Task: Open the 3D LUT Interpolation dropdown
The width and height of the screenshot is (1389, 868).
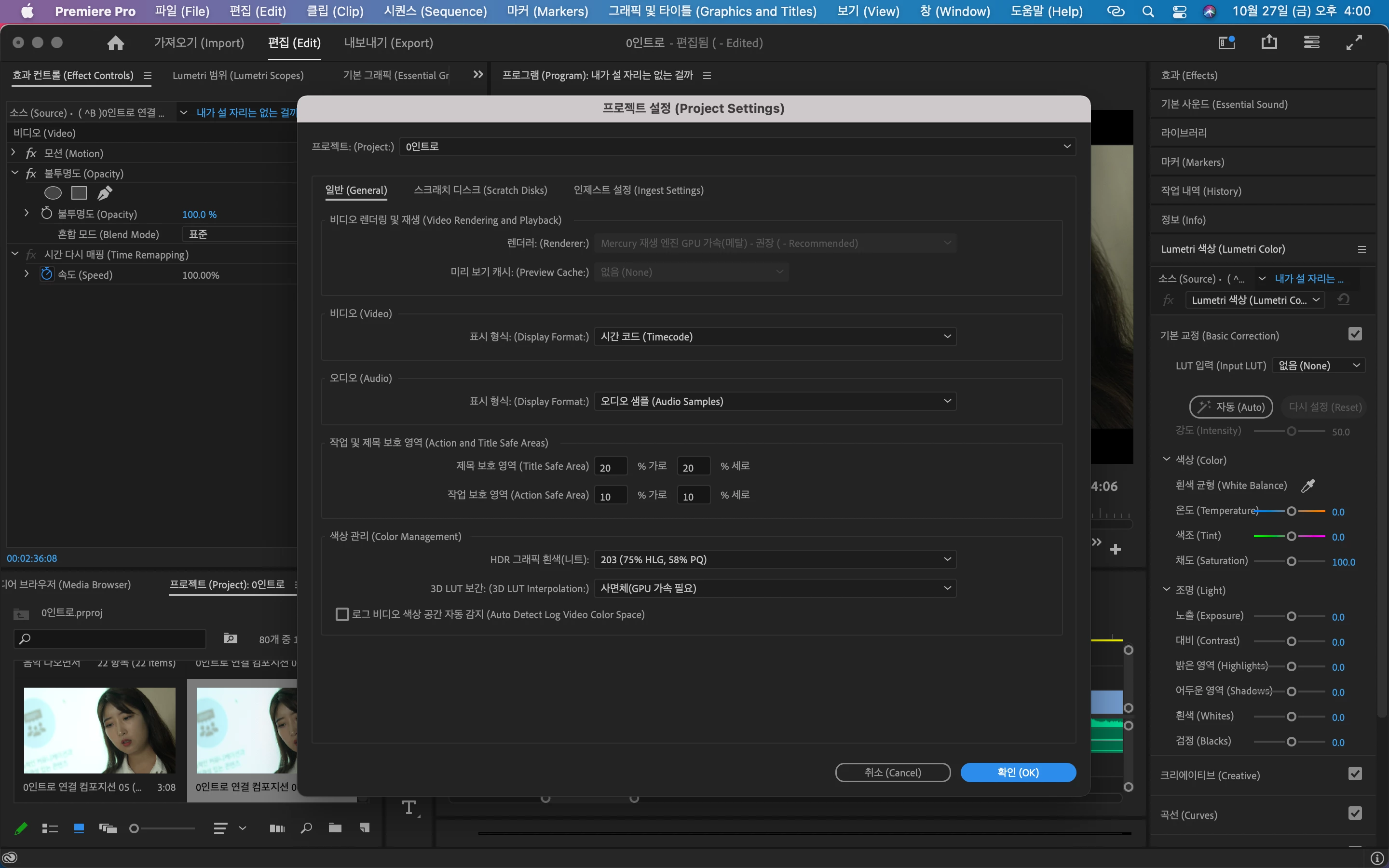Action: (775, 588)
